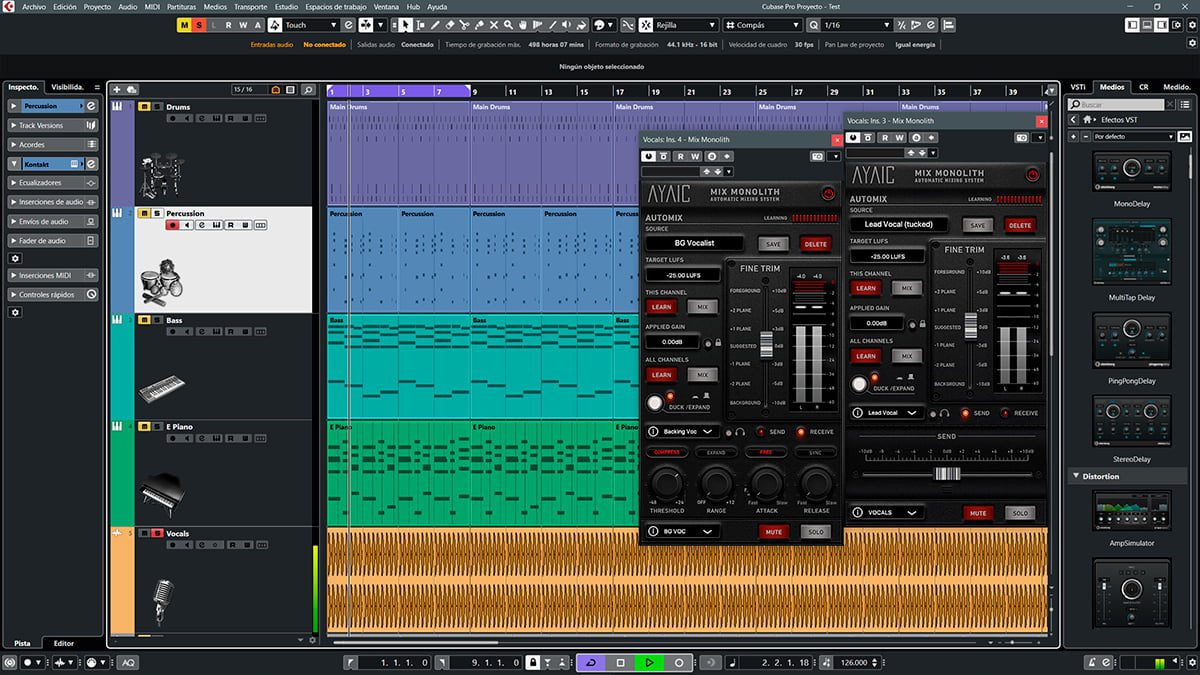Open the Rejilla snap type dropdown
Image resolution: width=1200 pixels, height=675 pixels.
pyautogui.click(x=685, y=24)
